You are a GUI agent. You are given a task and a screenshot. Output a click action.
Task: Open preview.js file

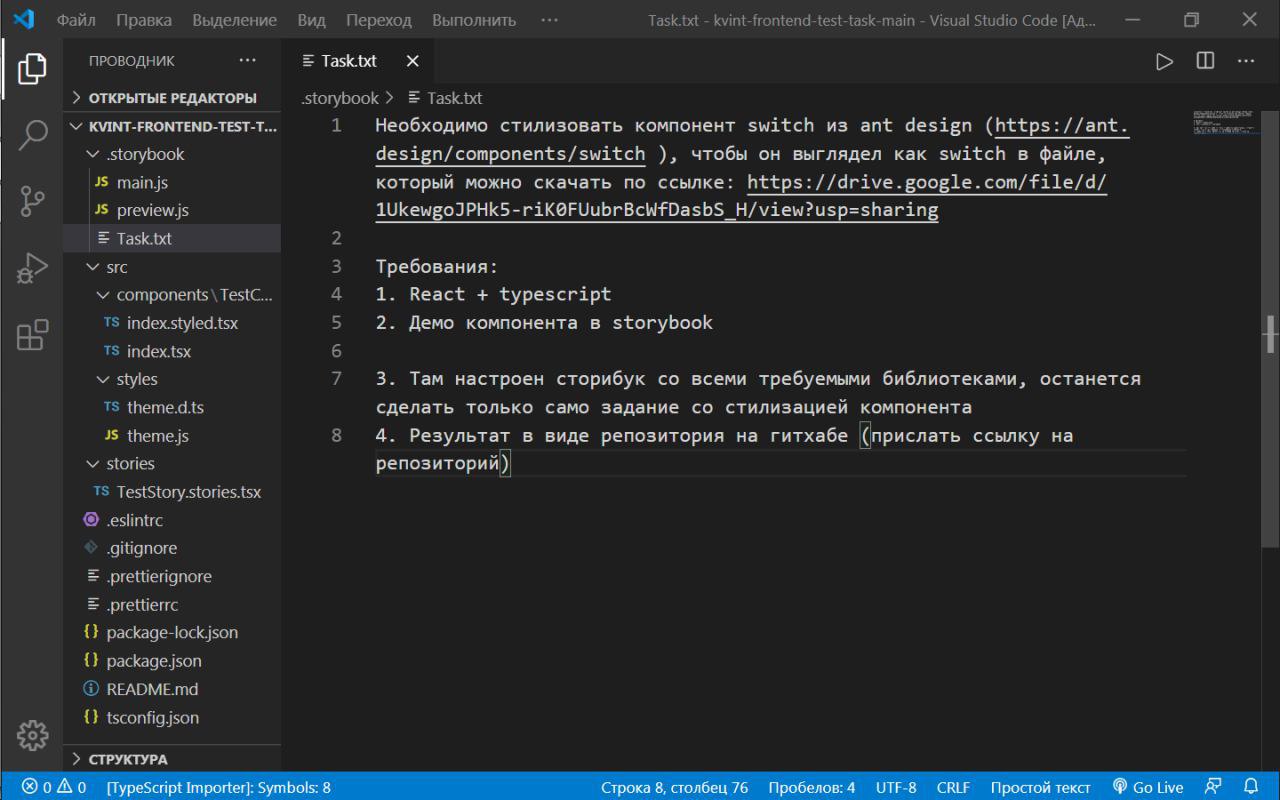[x=172, y=210]
